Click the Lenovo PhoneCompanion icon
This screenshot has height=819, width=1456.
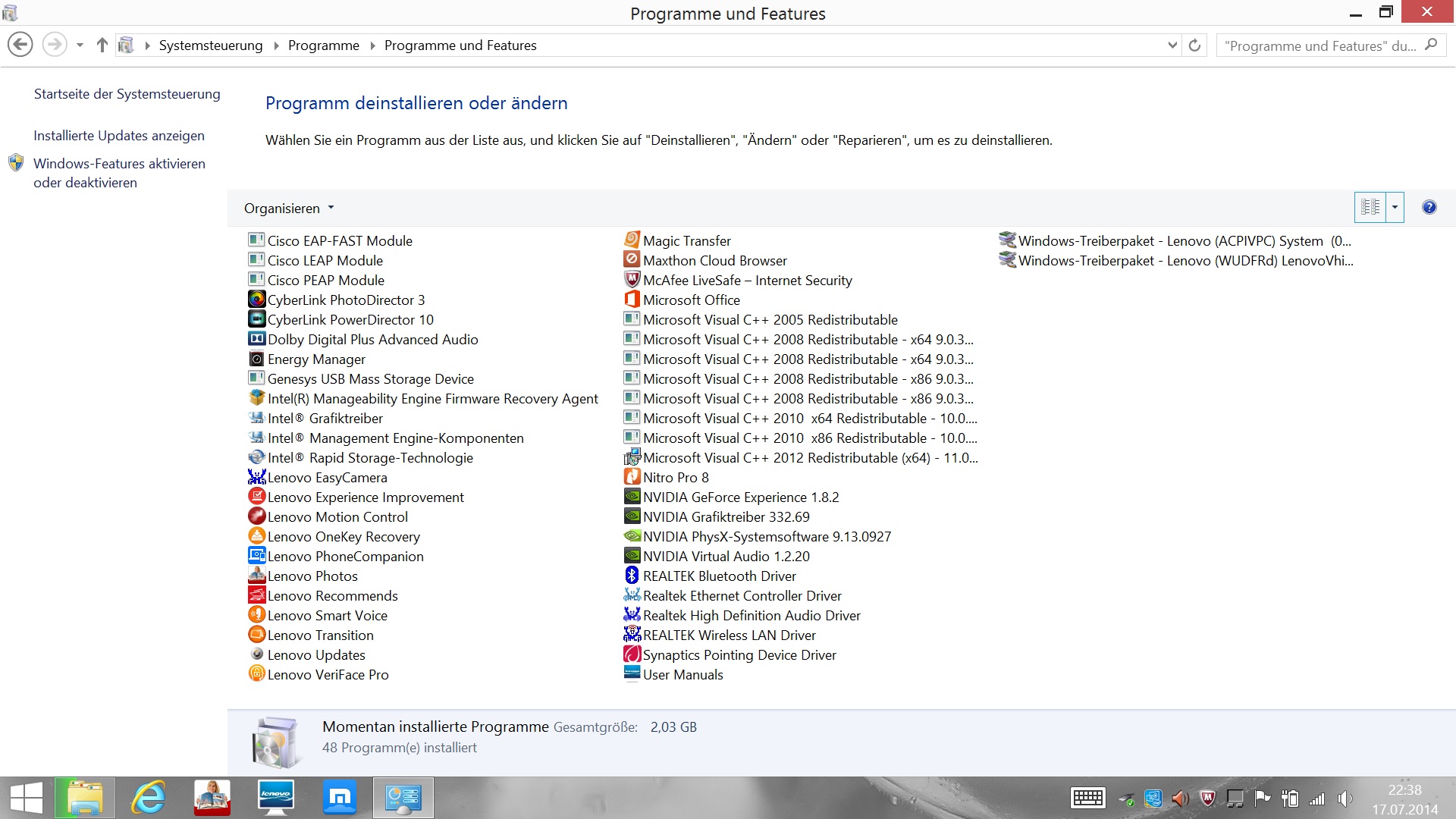256,556
